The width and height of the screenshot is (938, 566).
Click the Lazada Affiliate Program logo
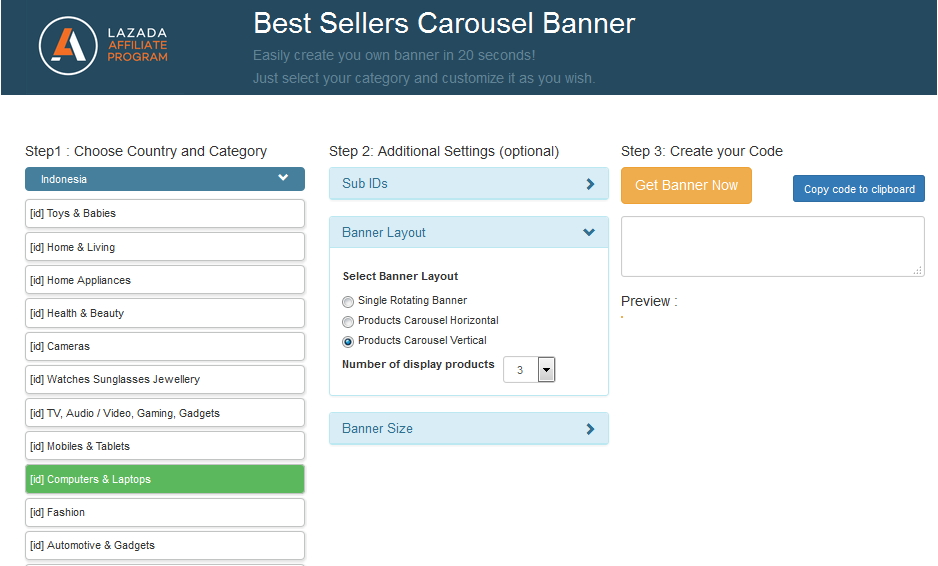103,45
